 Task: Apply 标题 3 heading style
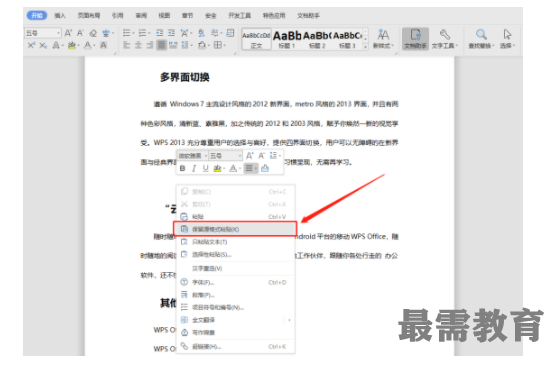pyautogui.click(x=347, y=39)
